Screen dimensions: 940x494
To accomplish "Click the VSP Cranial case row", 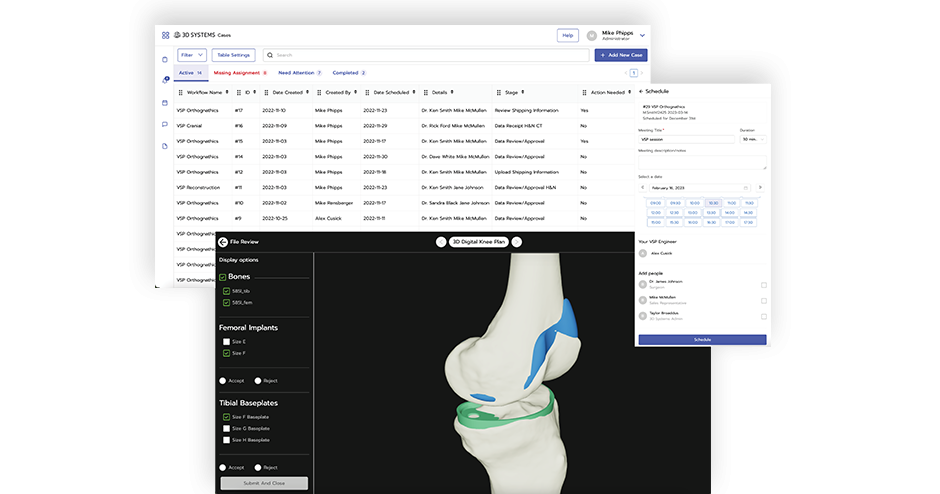I will [404, 126].
